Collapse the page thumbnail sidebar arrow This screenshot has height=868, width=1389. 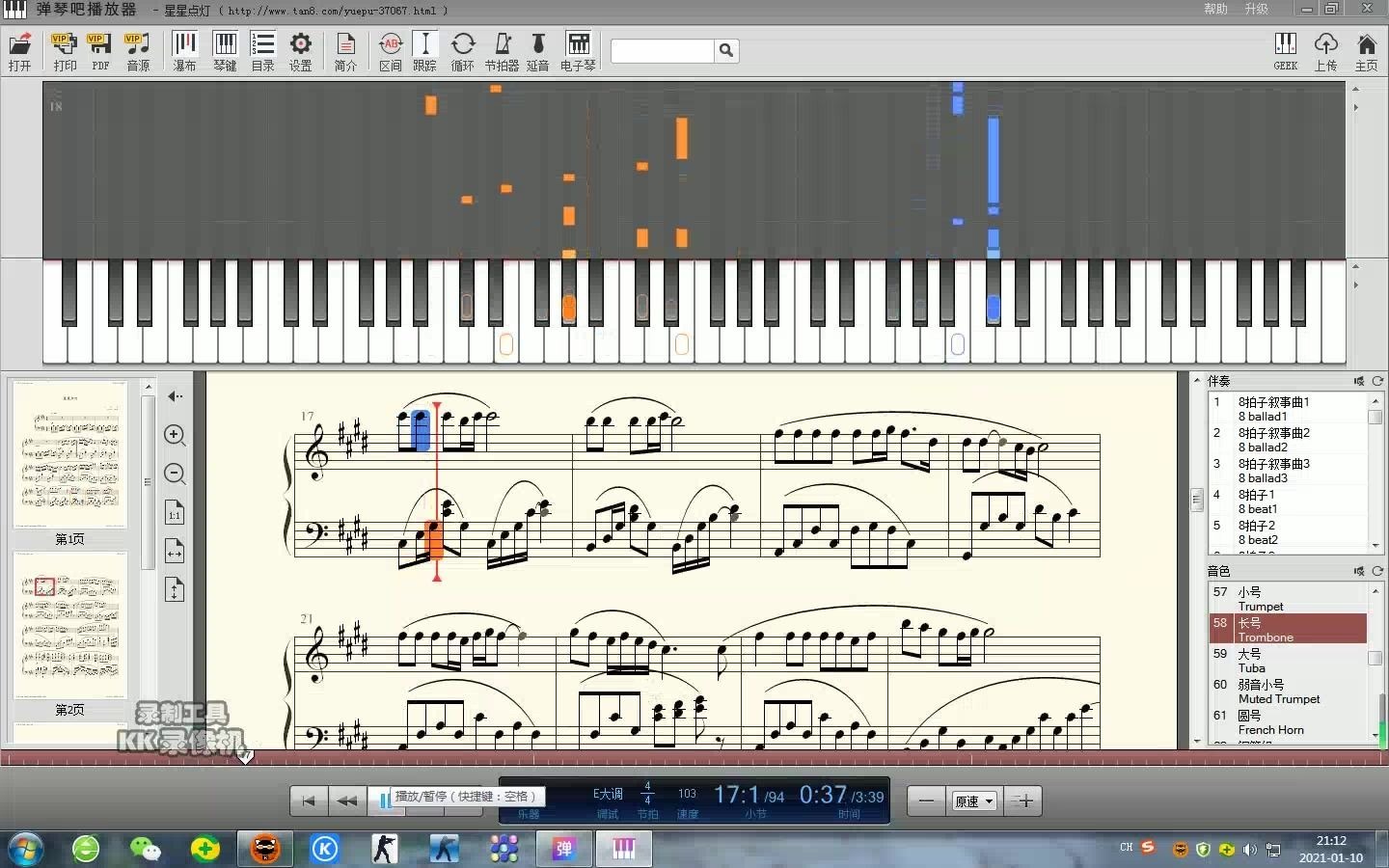(175, 396)
